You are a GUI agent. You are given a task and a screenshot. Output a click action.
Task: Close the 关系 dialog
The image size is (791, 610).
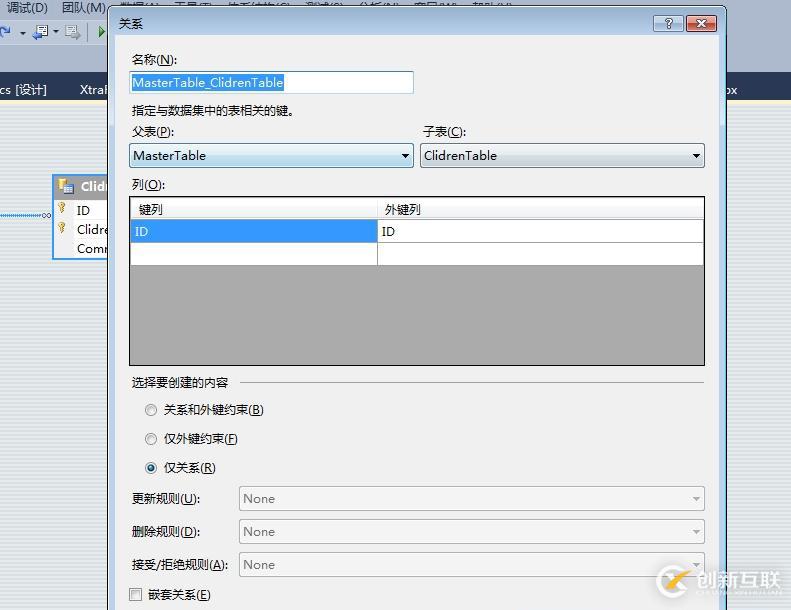coord(701,23)
